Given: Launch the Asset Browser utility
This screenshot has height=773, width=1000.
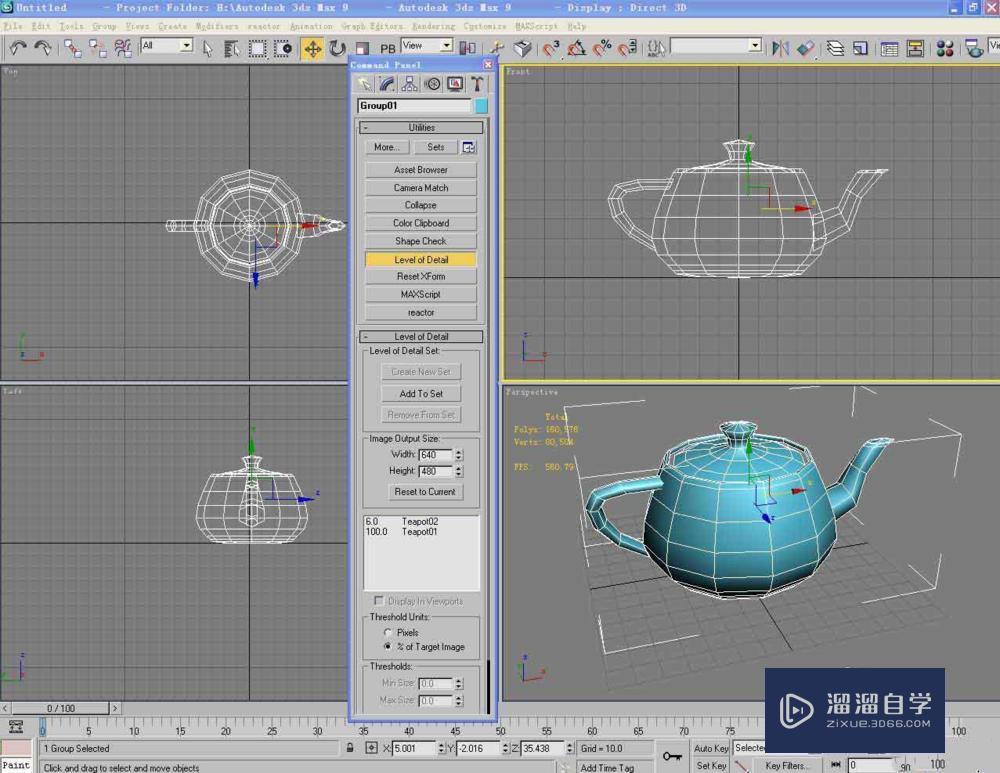Looking at the screenshot, I should click(x=420, y=169).
